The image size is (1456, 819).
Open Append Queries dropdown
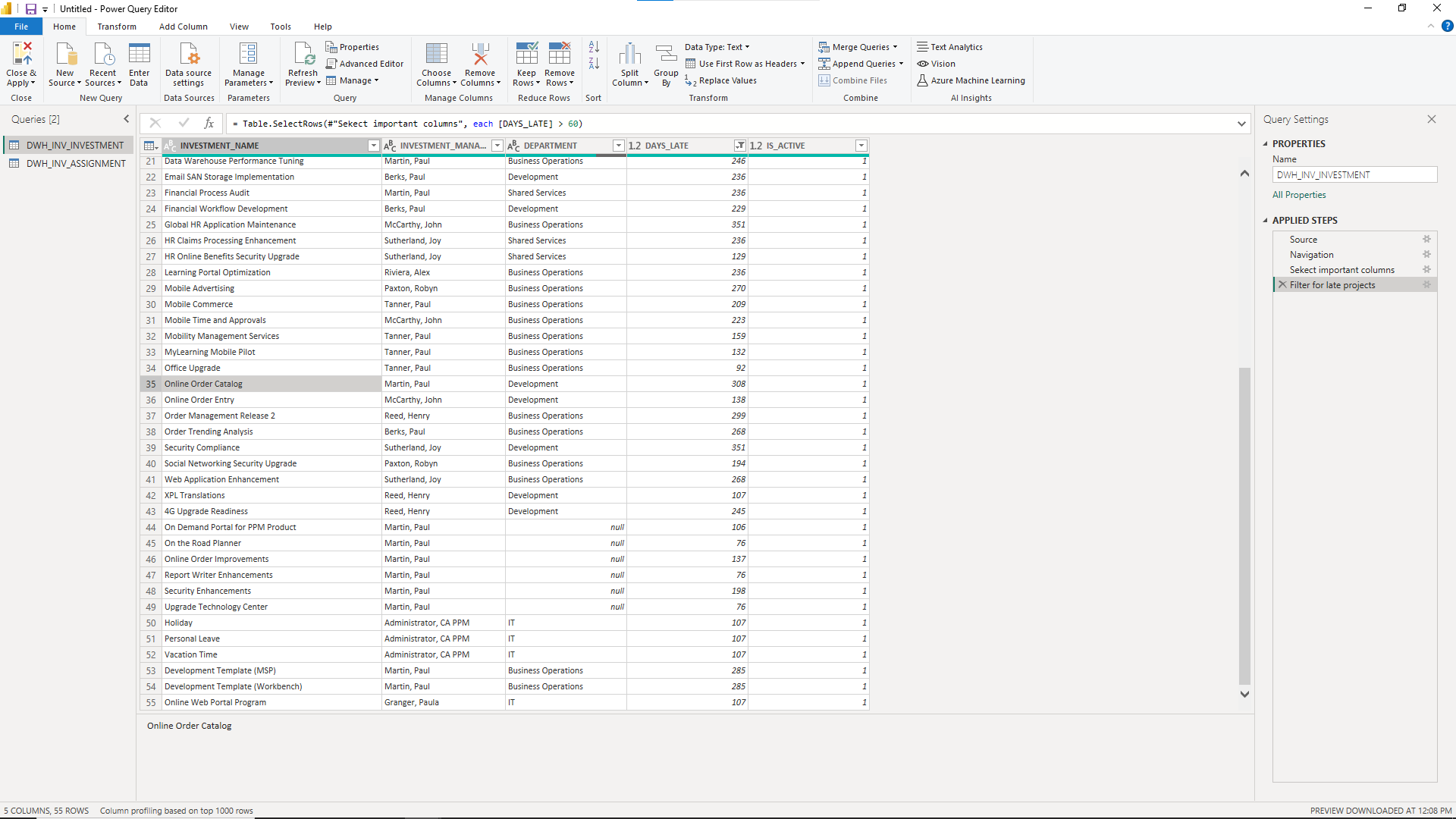[861, 64]
